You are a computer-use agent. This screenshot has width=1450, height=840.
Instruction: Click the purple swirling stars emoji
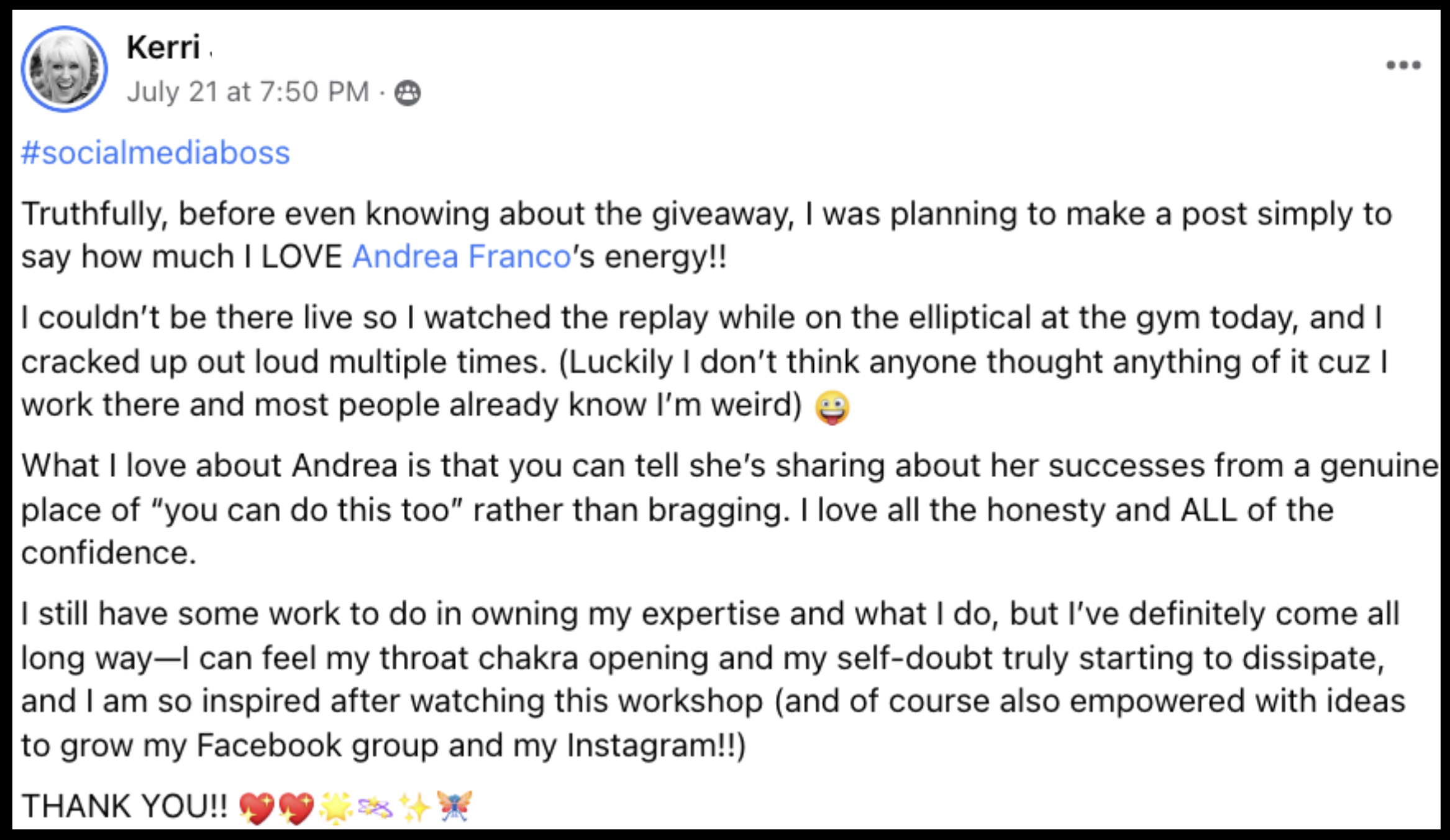tap(375, 808)
